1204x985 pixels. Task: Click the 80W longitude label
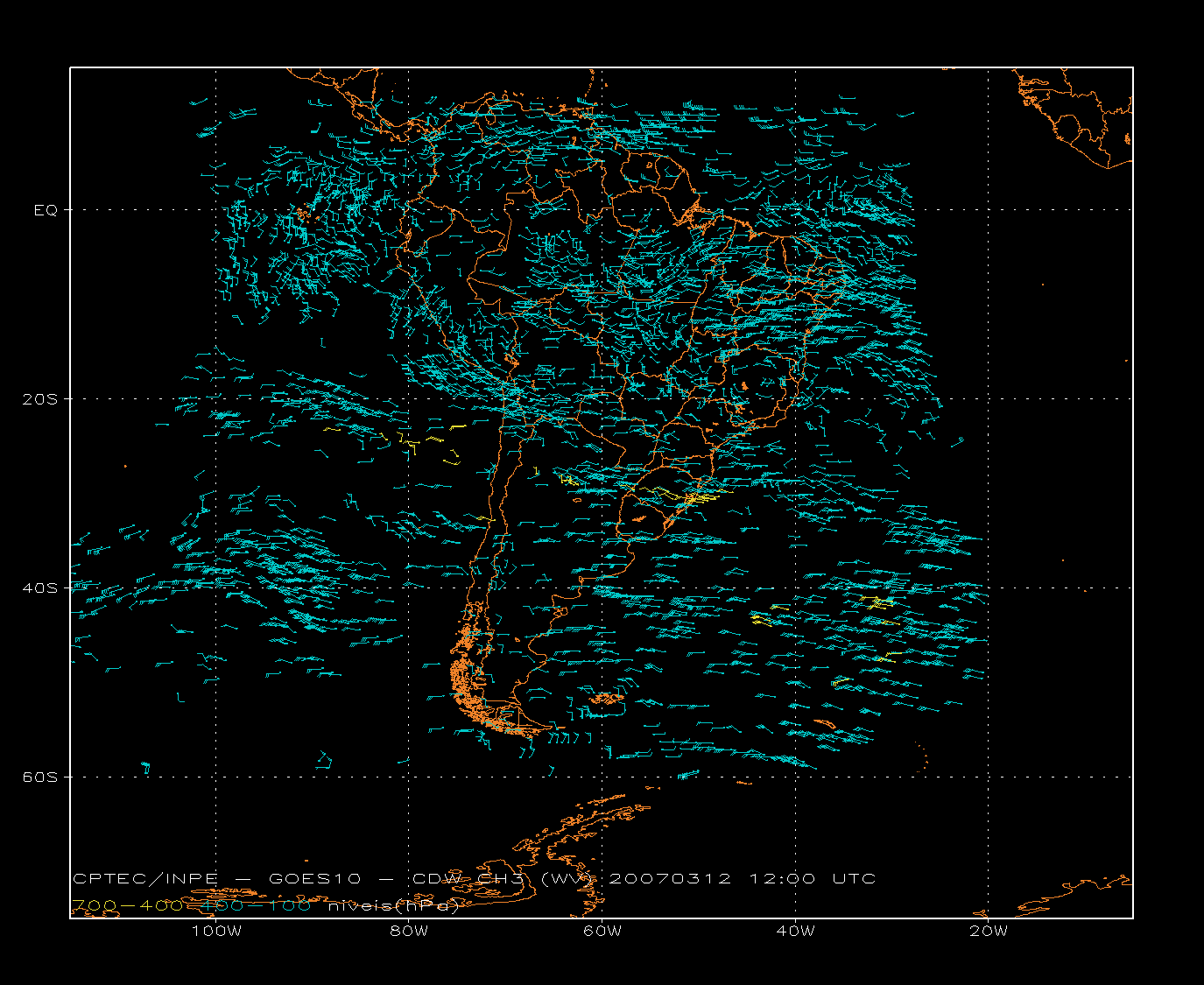click(409, 931)
